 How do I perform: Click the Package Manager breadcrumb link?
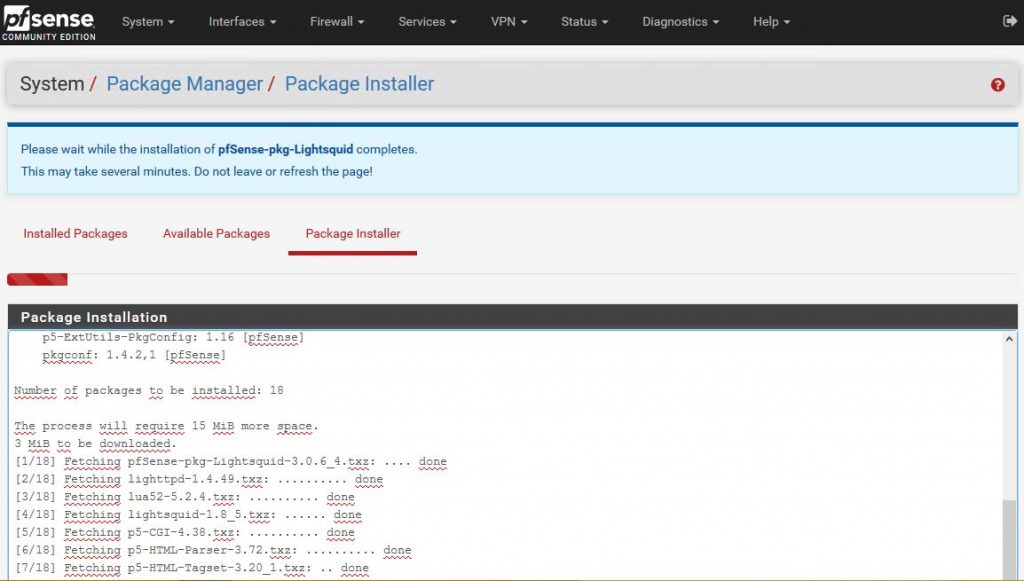pos(184,84)
